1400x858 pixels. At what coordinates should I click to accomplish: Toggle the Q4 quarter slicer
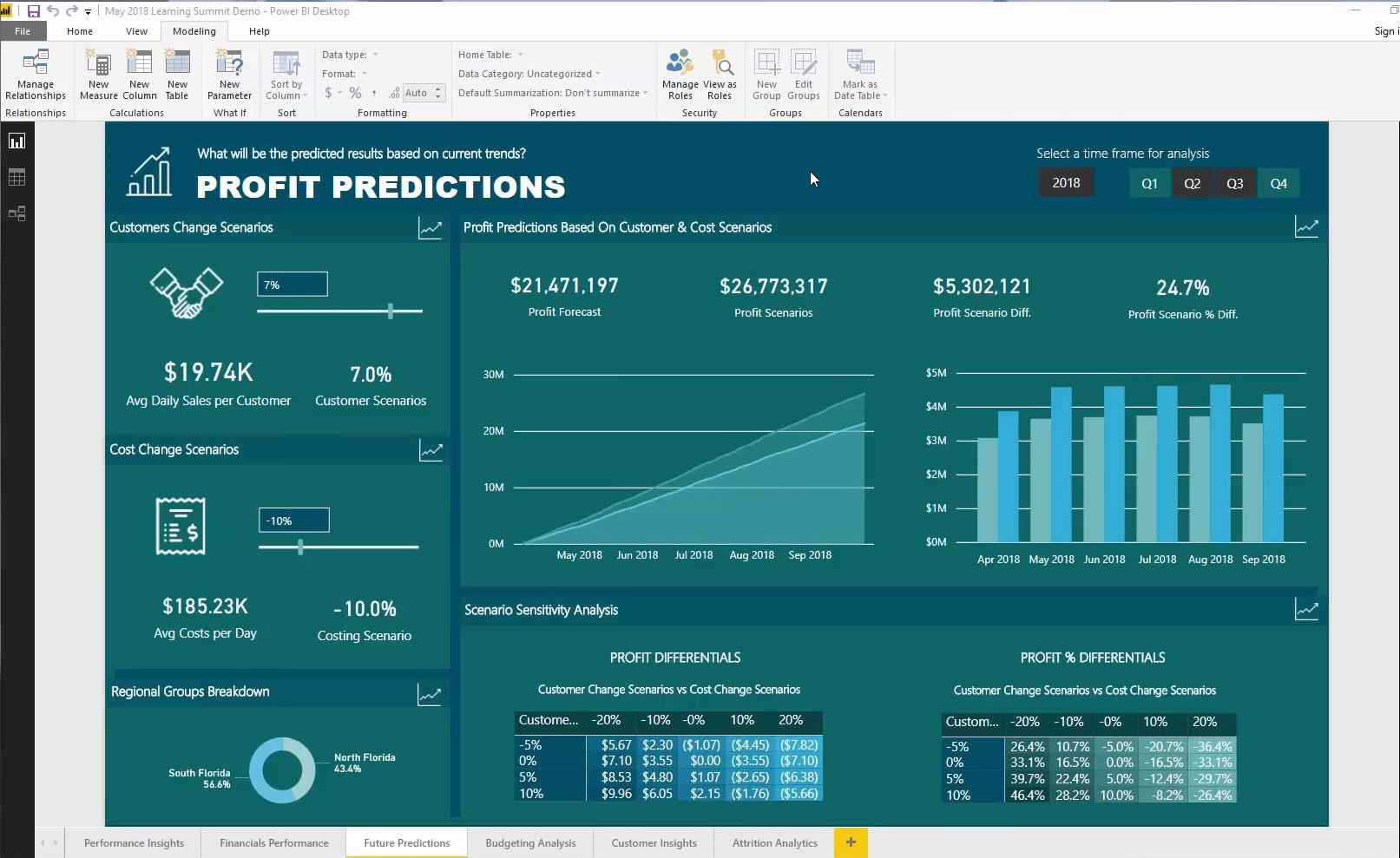click(1278, 183)
